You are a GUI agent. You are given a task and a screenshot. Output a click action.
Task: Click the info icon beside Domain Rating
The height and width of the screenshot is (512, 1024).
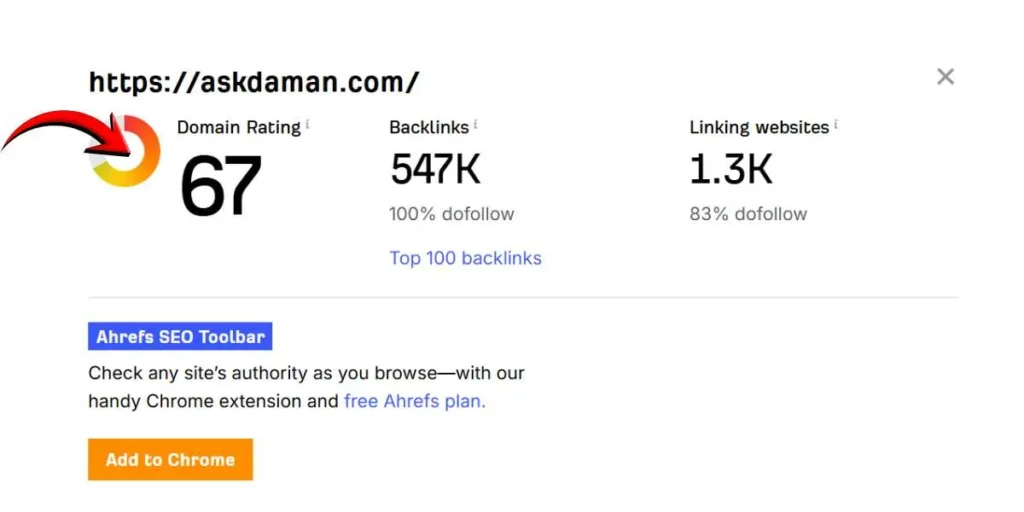click(307, 124)
